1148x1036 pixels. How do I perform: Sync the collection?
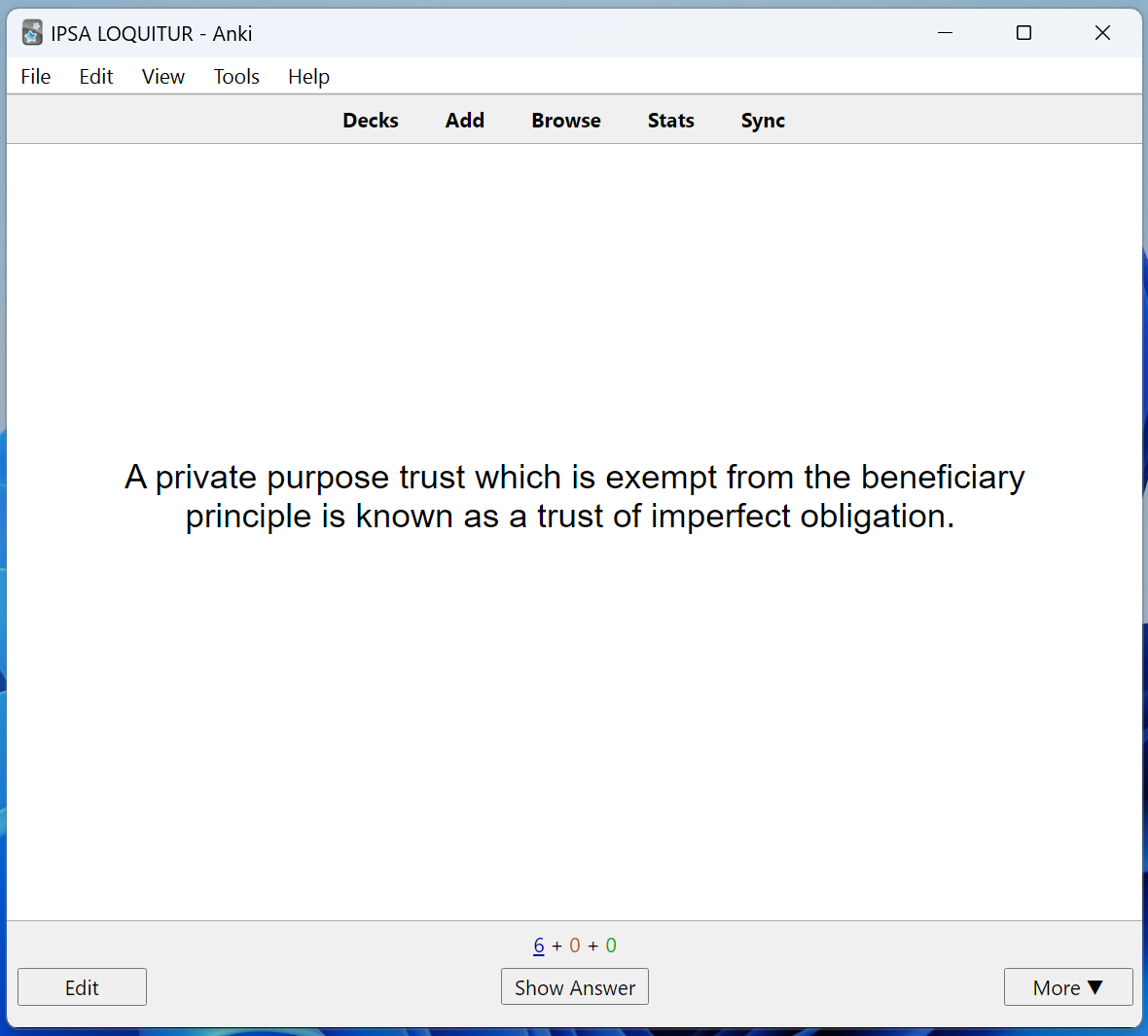[x=763, y=120]
